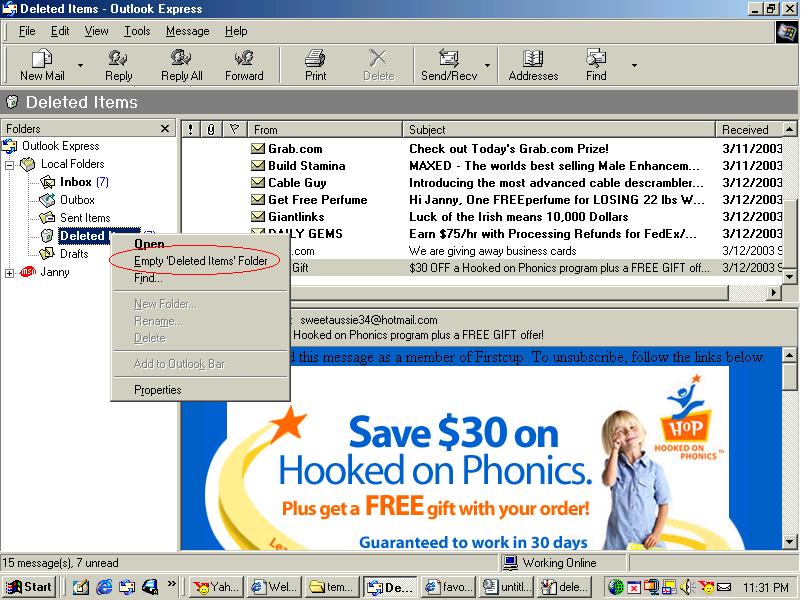Select the Janny MSN account
The width and height of the screenshot is (804, 600).
tap(54, 272)
